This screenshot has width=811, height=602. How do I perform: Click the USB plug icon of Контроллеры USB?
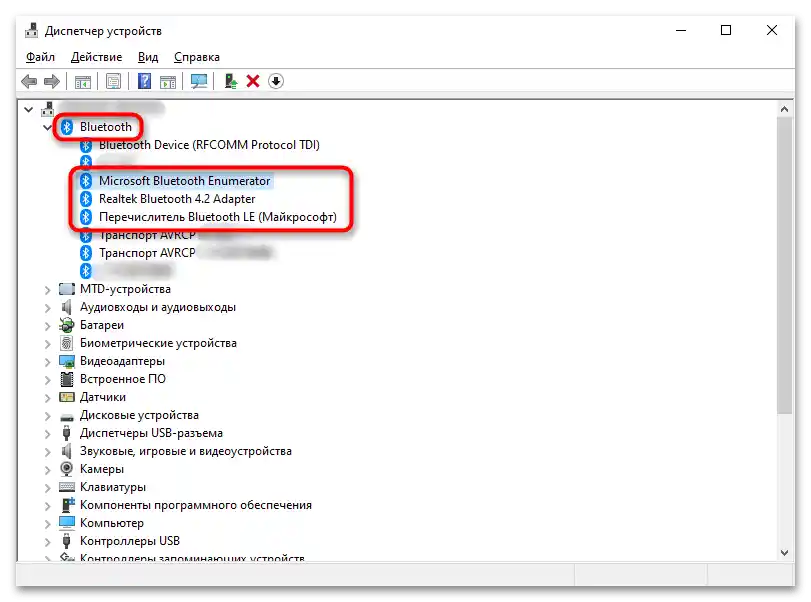tap(66, 541)
